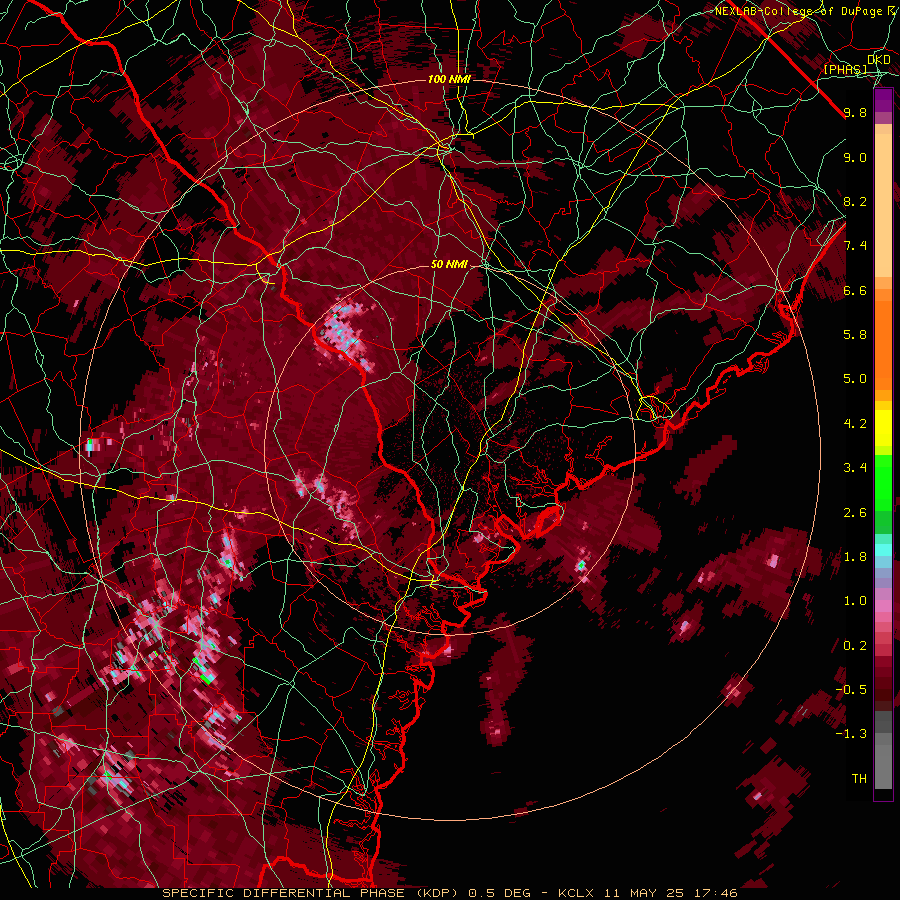The image size is (900, 900).
Task: Click the 0.2 scale value
Action: tap(855, 646)
